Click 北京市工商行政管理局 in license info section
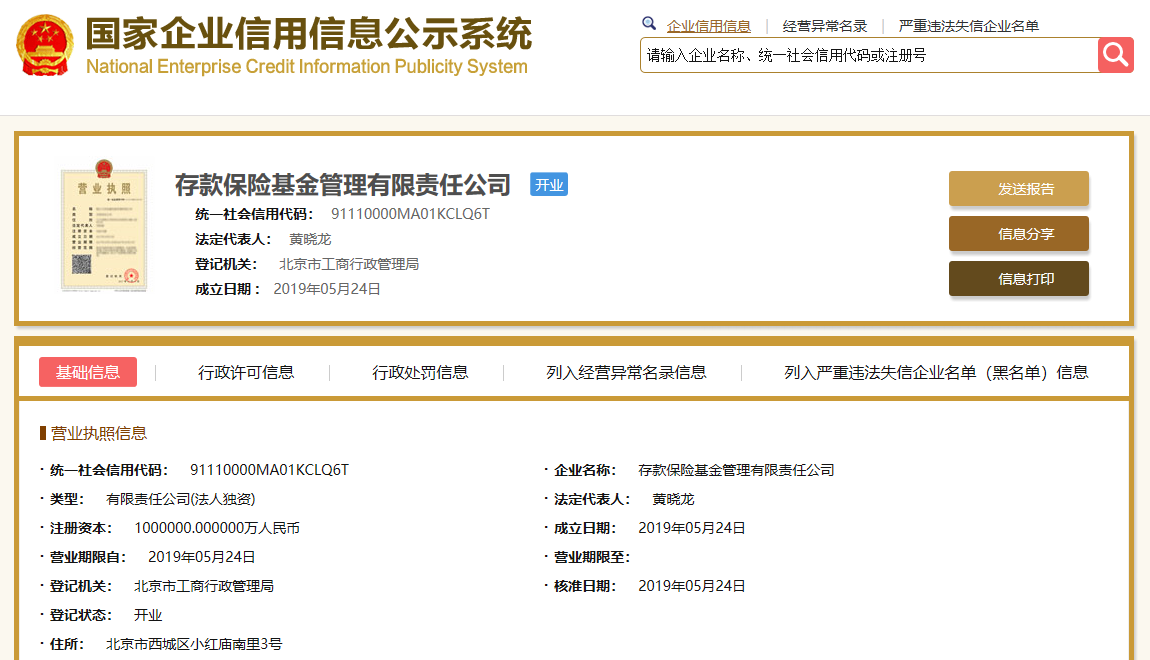The width and height of the screenshot is (1150, 660). [x=204, y=586]
